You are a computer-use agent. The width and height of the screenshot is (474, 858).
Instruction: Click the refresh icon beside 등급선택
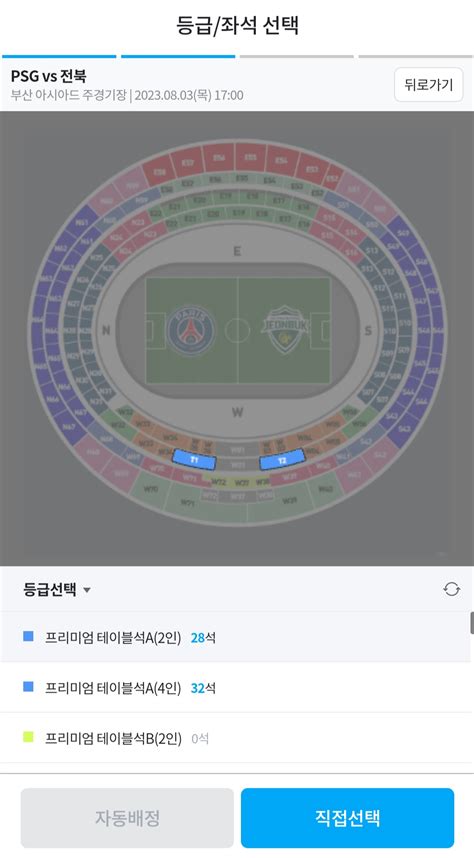point(452,589)
